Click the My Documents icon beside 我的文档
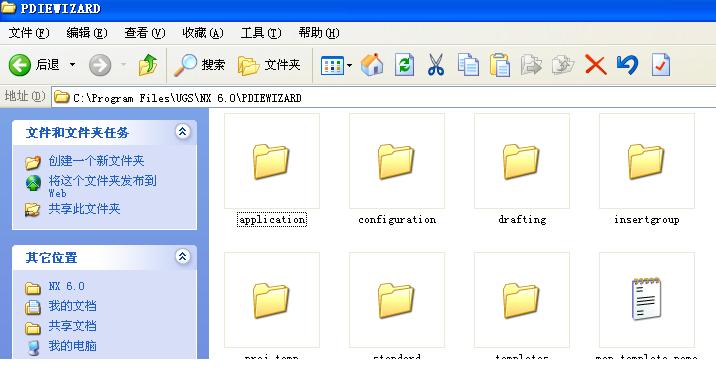The height and width of the screenshot is (370, 716). (33, 307)
